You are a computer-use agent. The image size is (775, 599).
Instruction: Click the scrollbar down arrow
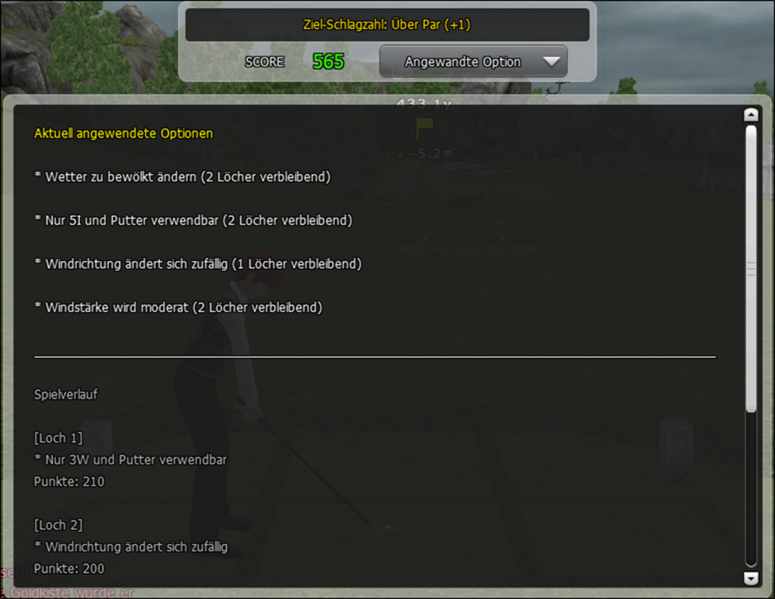751,578
